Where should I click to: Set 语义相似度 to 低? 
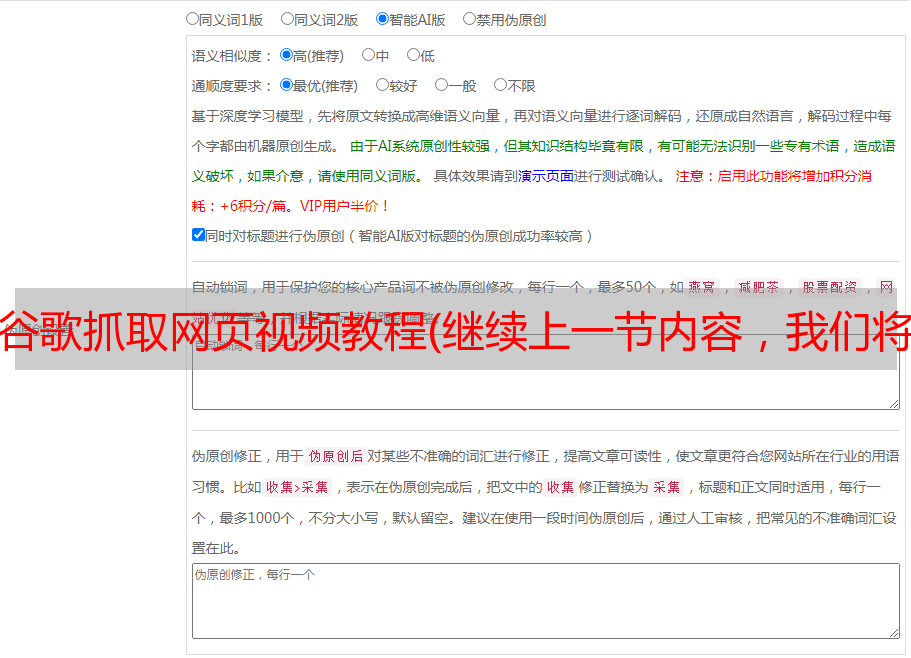point(413,55)
